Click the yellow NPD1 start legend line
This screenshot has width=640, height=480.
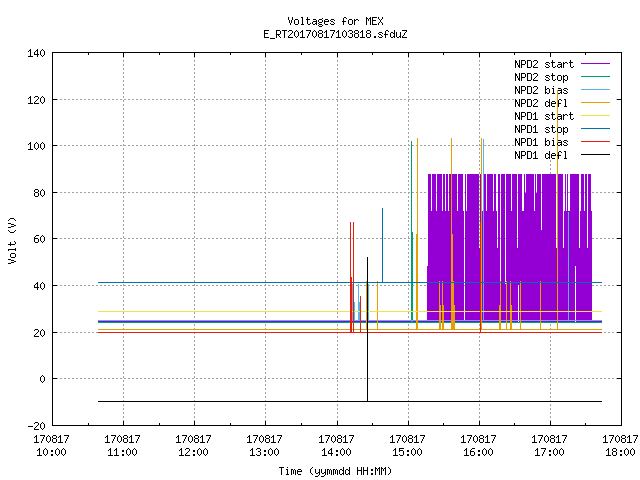(596, 116)
